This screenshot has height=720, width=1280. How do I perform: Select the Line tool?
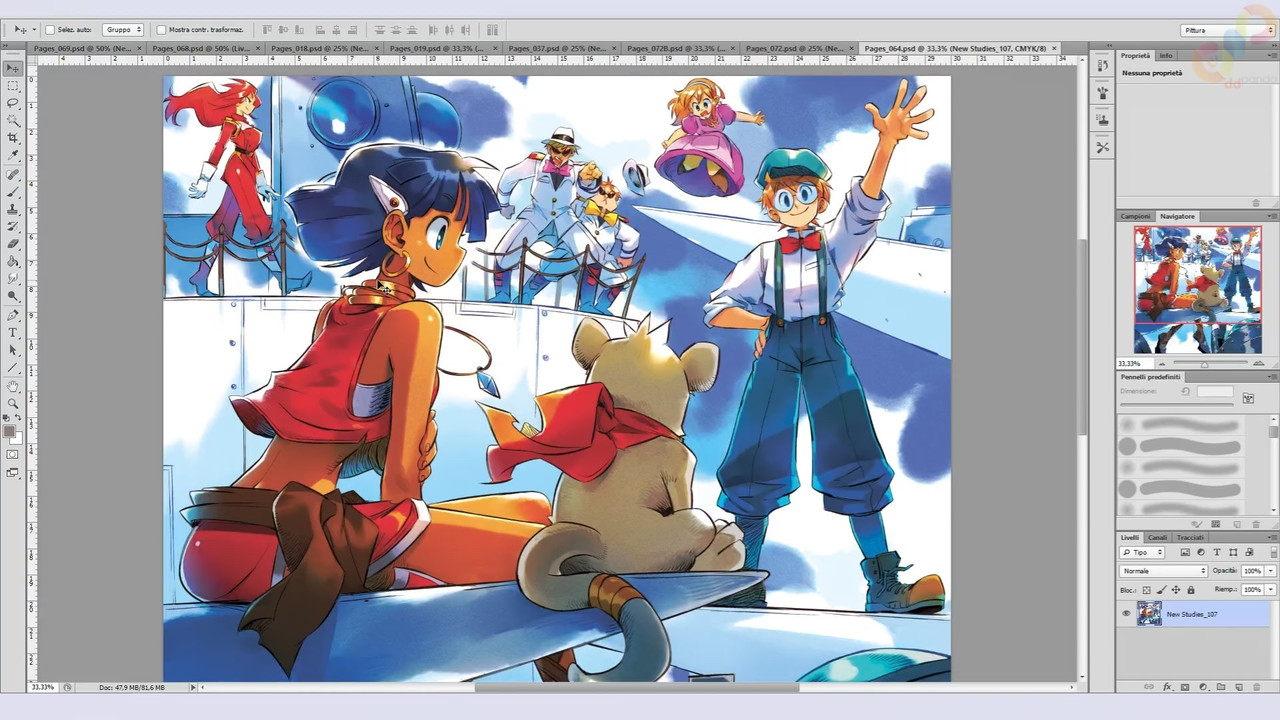13,367
